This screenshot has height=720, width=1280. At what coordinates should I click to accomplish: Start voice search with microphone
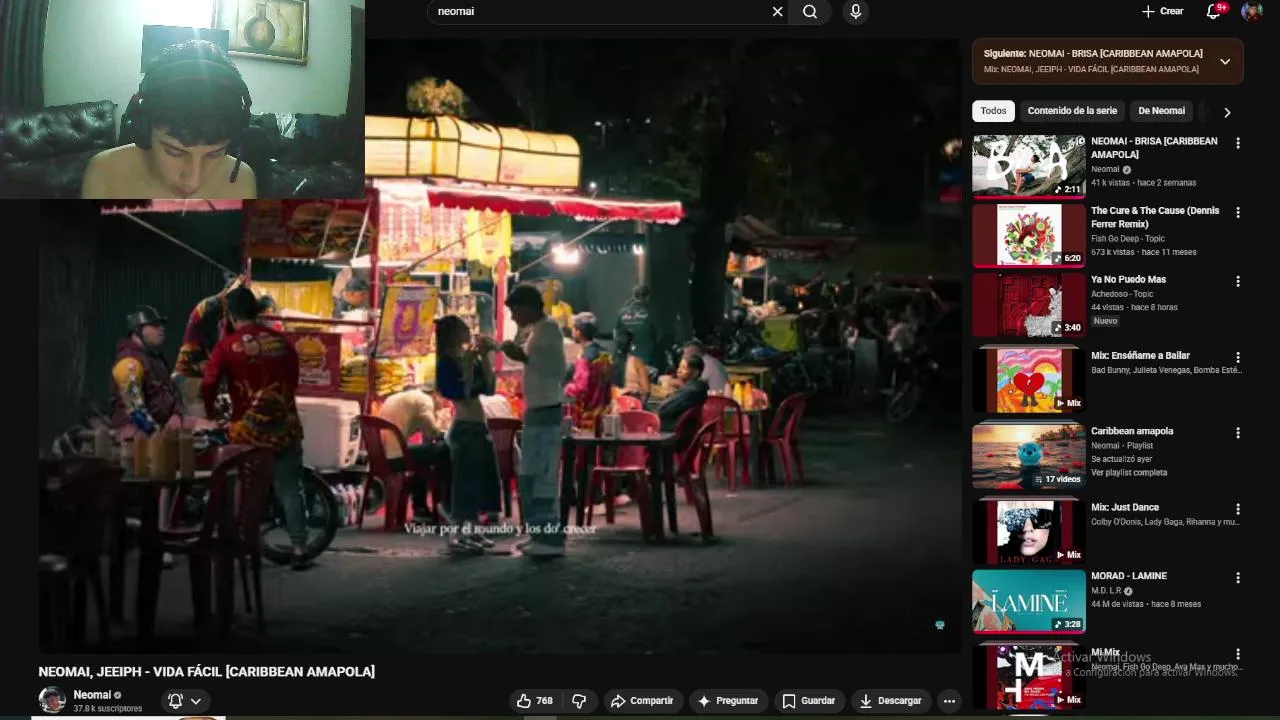[x=855, y=12]
